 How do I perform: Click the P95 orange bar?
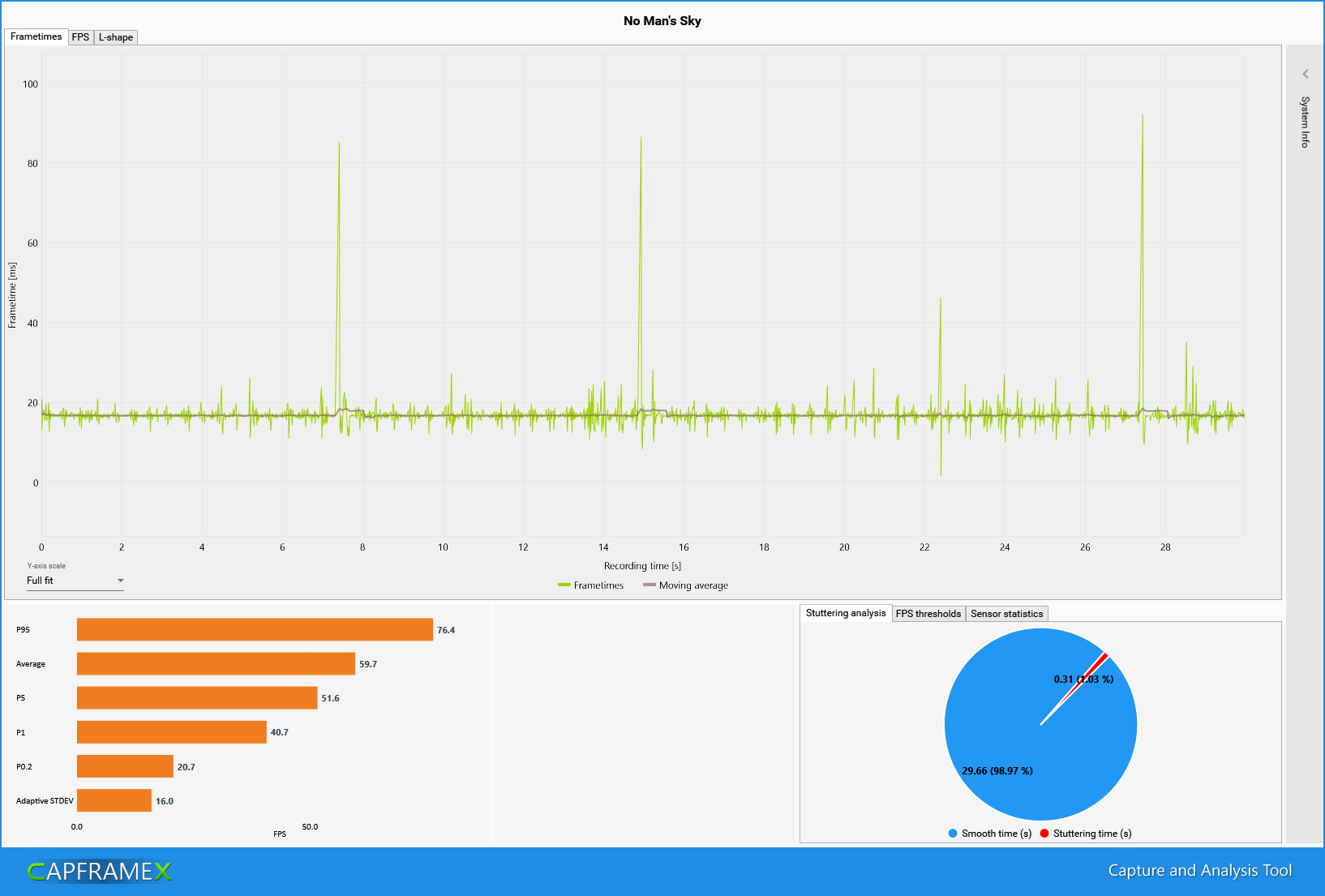(255, 630)
